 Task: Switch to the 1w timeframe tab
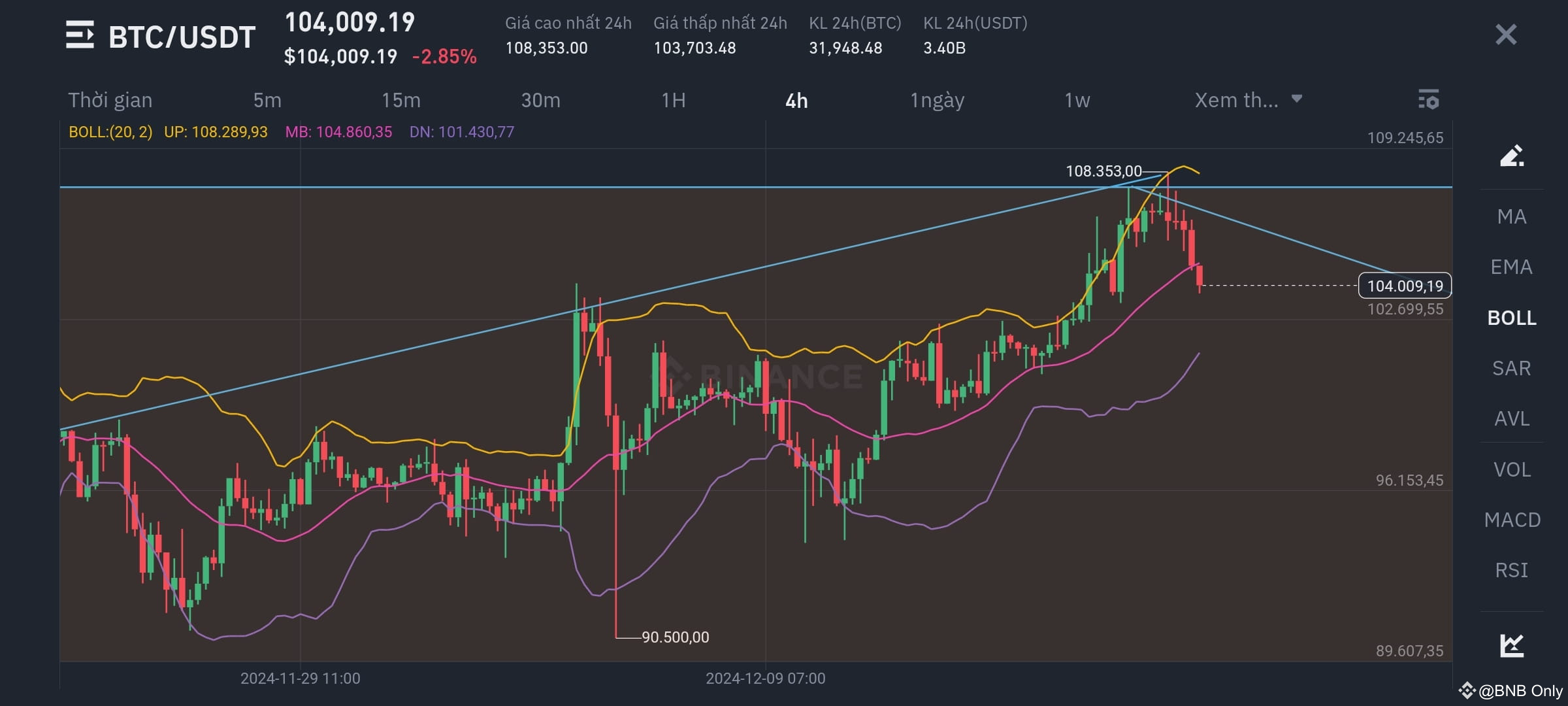(x=1077, y=100)
